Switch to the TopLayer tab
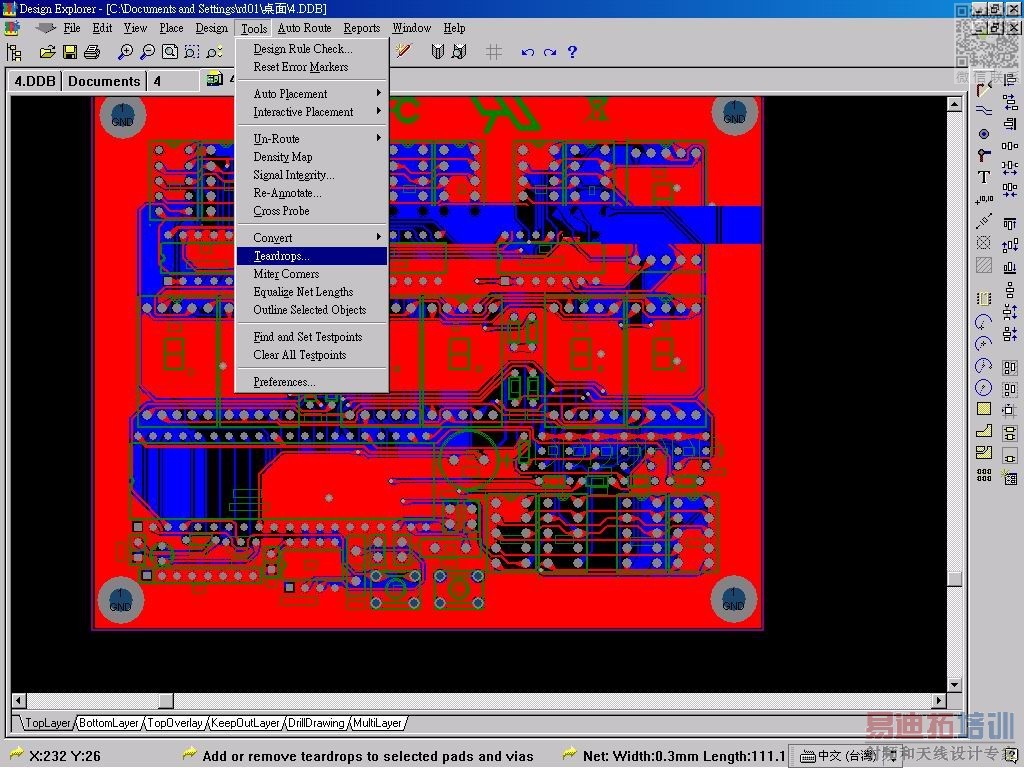The image size is (1024, 768). 48,723
